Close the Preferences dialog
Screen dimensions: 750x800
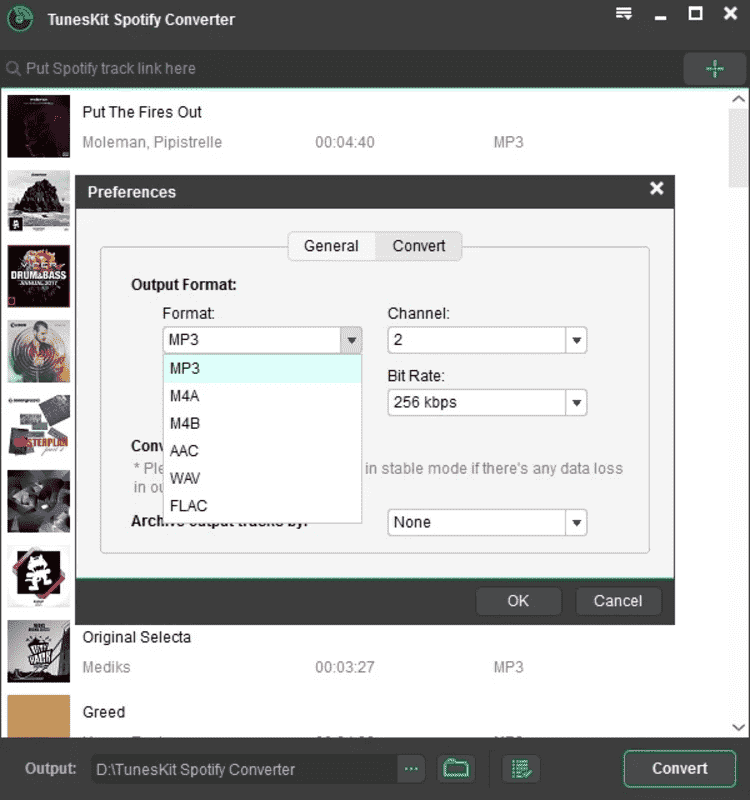click(657, 189)
